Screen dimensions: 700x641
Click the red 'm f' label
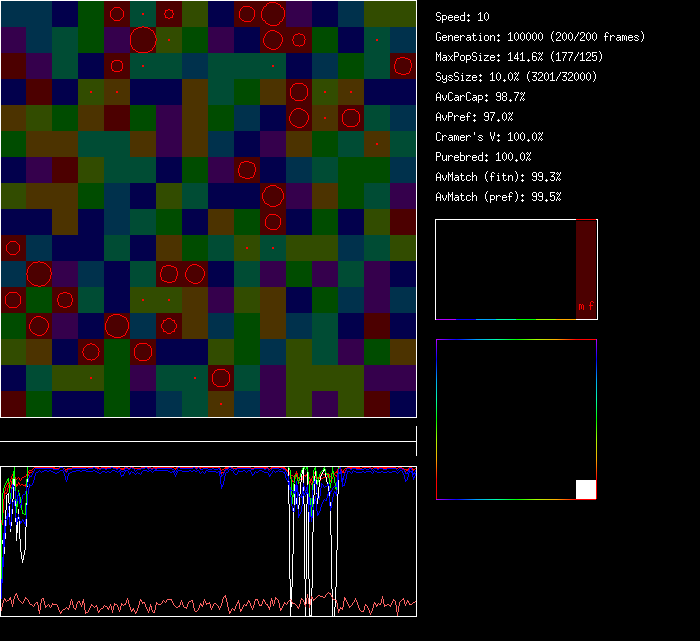(x=585, y=307)
